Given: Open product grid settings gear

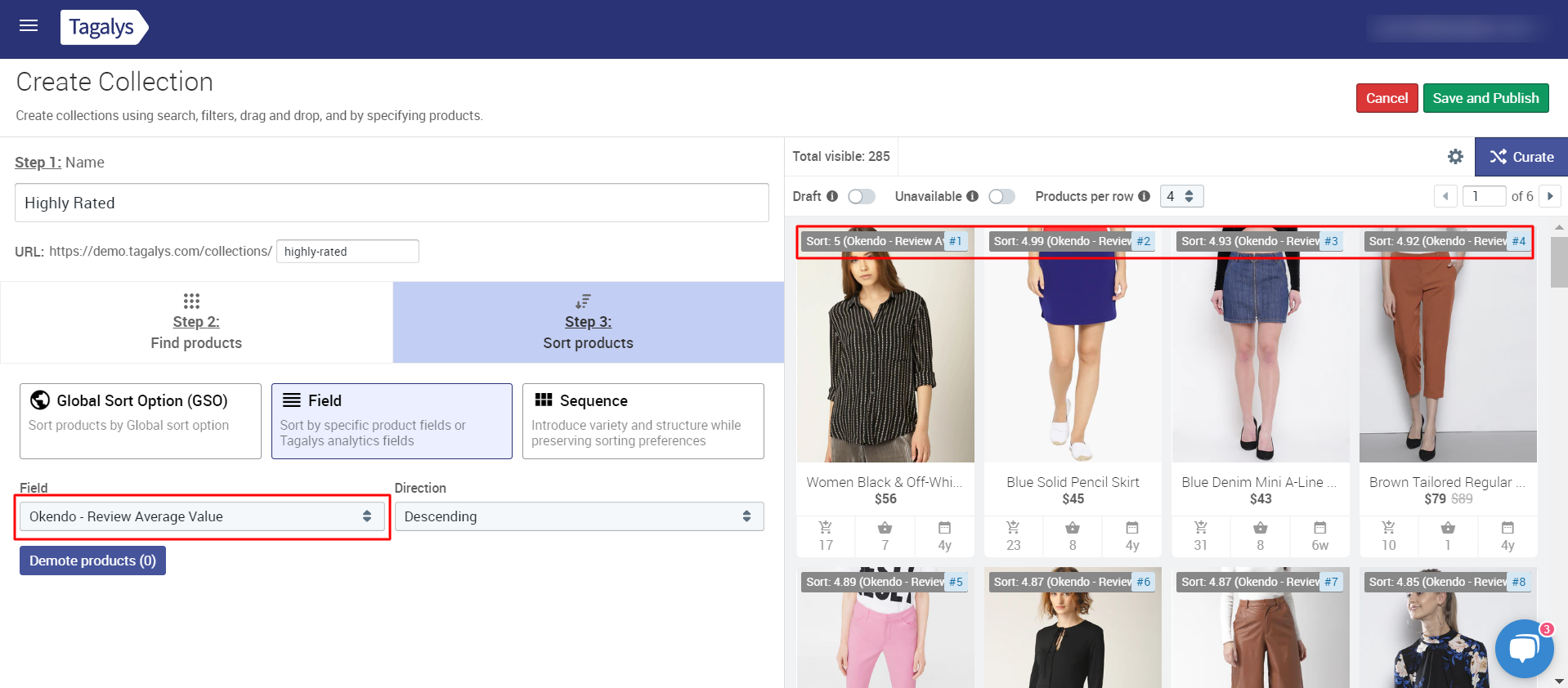Looking at the screenshot, I should click(1455, 156).
